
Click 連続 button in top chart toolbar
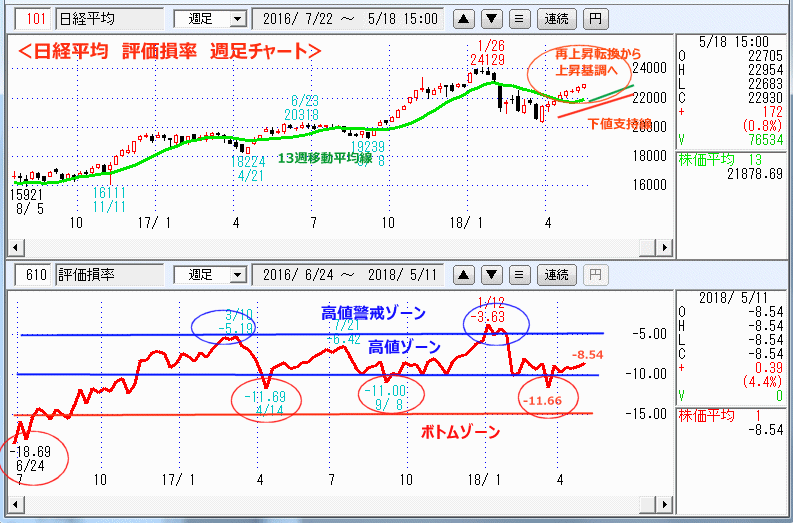(554, 18)
